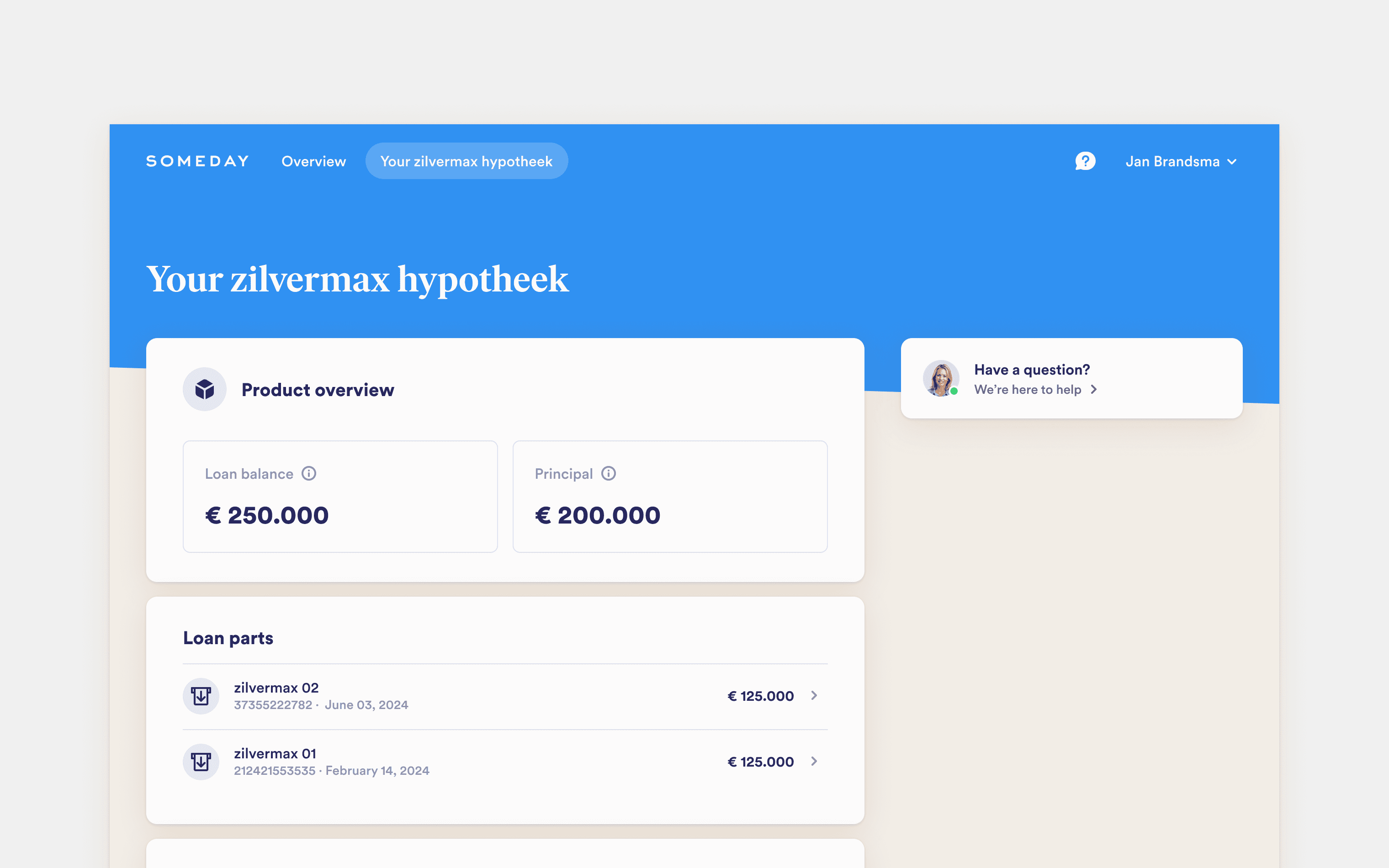
Task: Open the zilvermax 02 loan part name
Action: [276, 688]
